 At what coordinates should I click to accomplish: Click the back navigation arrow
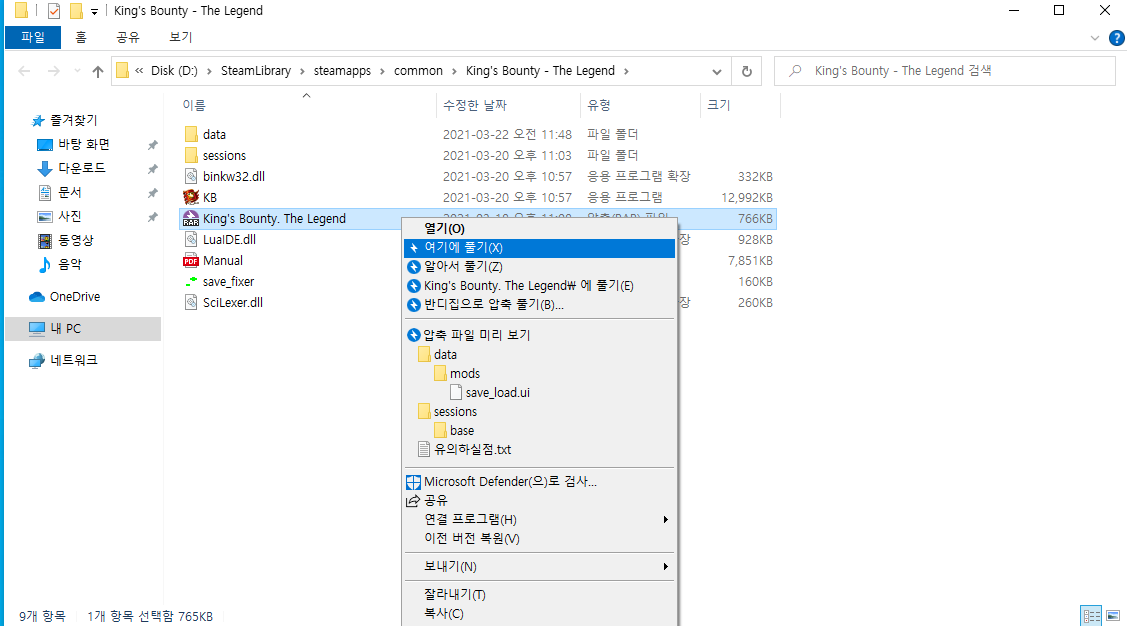coord(24,71)
